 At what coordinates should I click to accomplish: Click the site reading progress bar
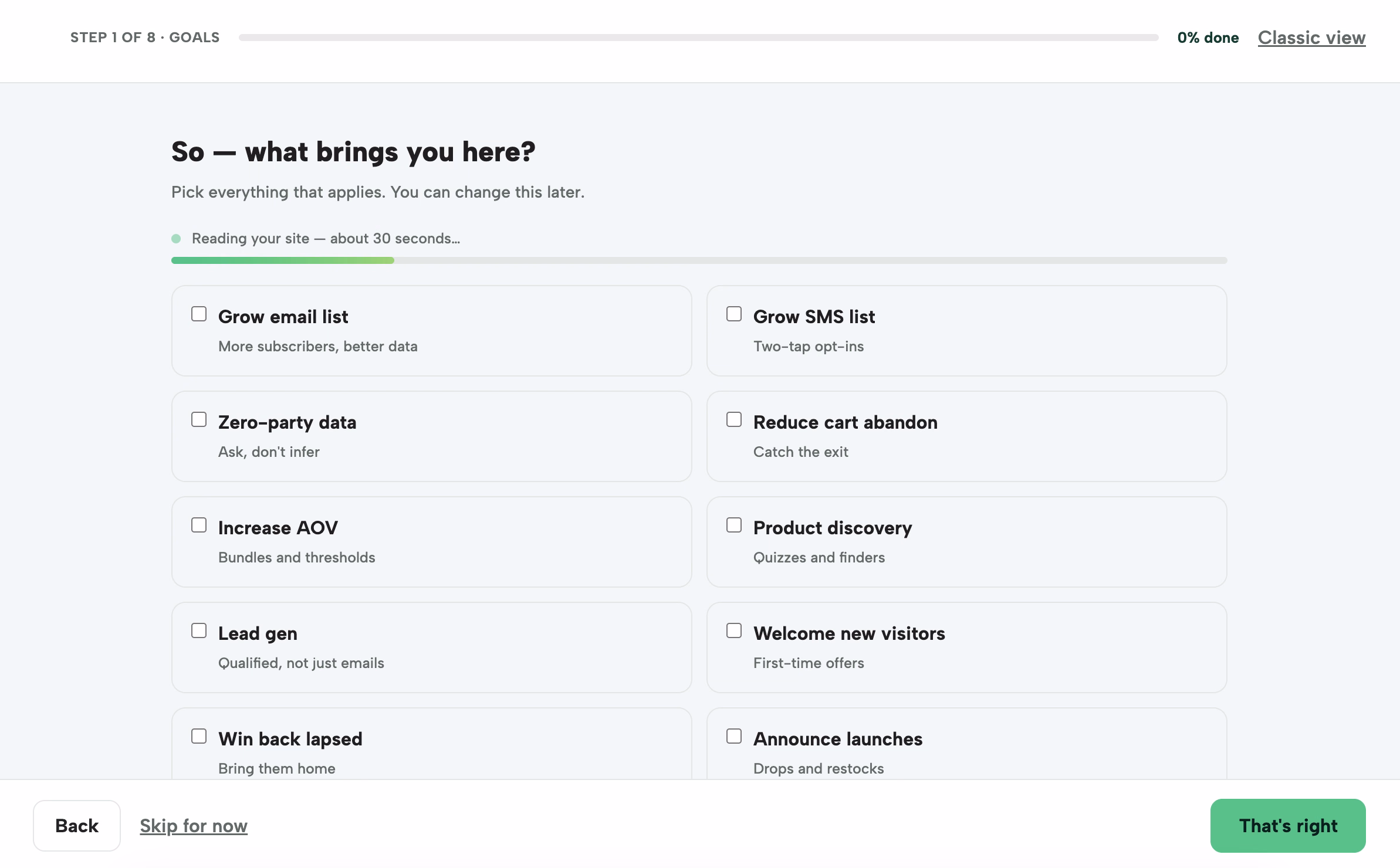click(699, 260)
